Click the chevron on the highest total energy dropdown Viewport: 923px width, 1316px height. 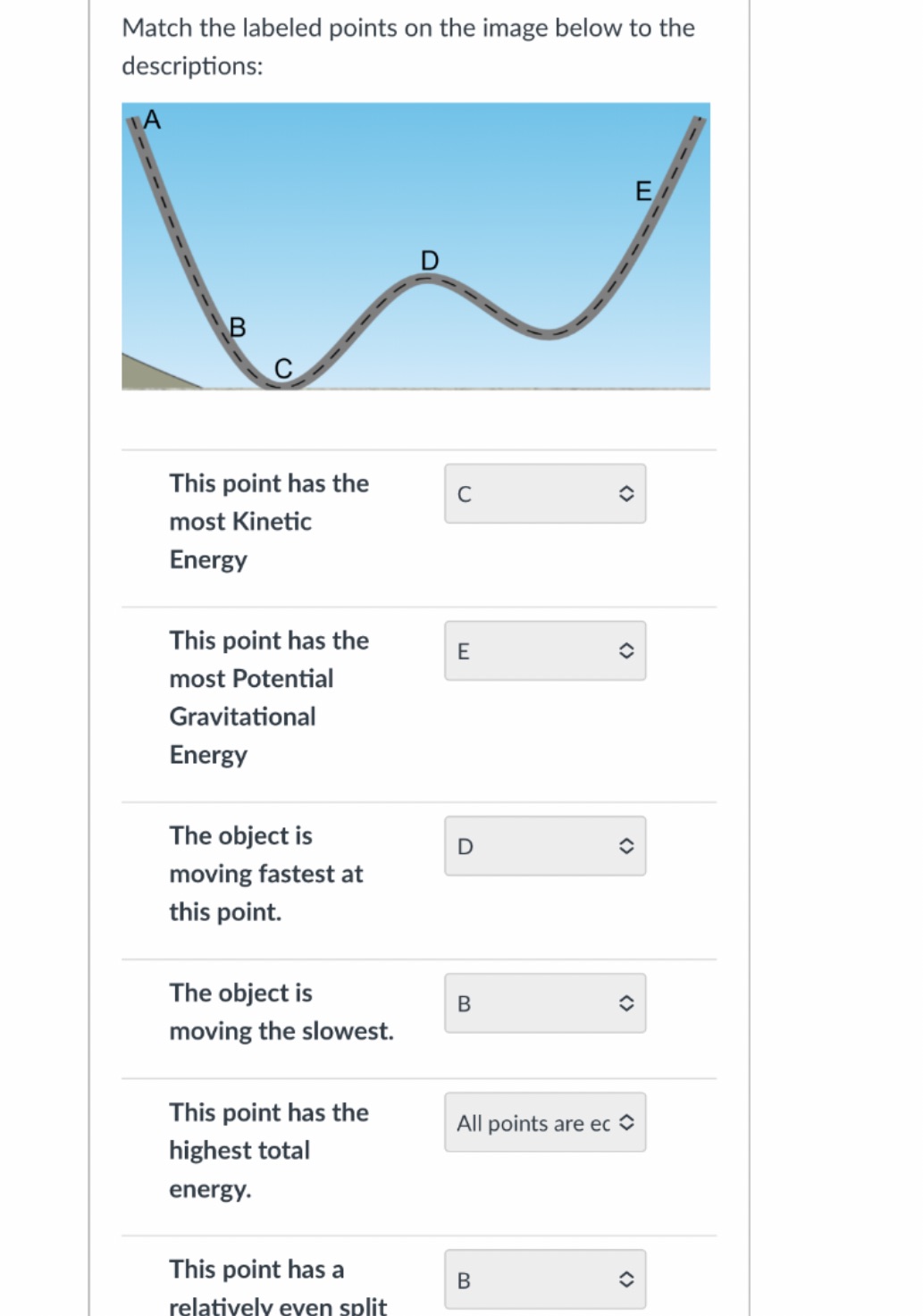pyautogui.click(x=626, y=1122)
